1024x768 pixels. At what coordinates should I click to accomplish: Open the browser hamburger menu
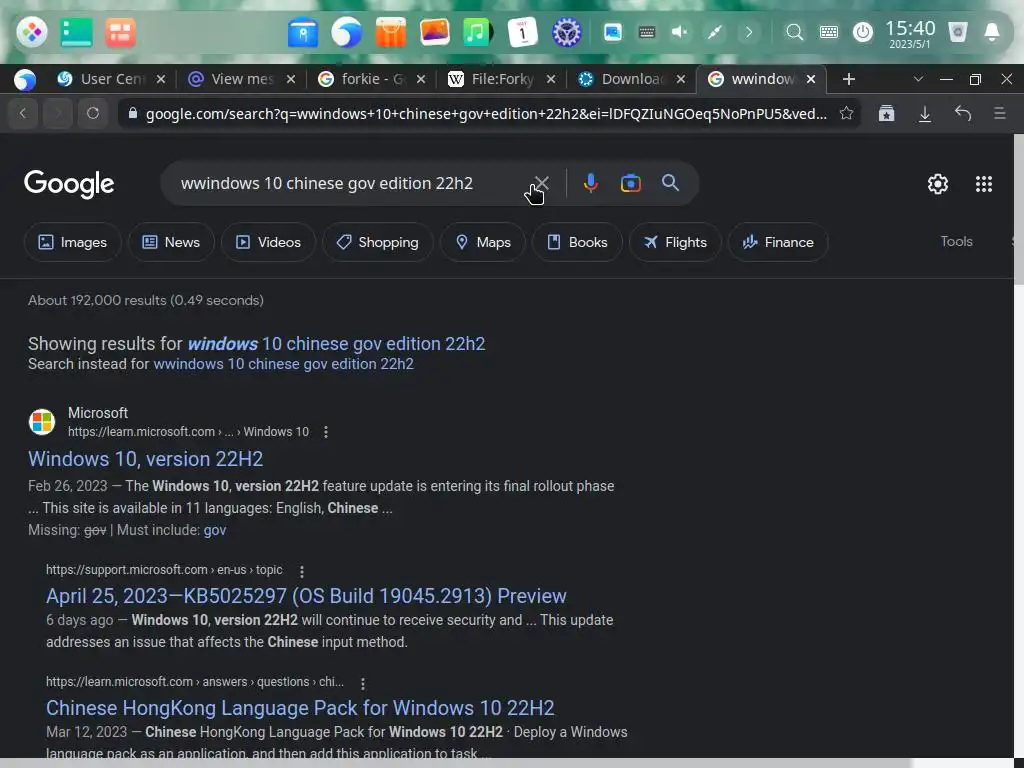tap(999, 113)
